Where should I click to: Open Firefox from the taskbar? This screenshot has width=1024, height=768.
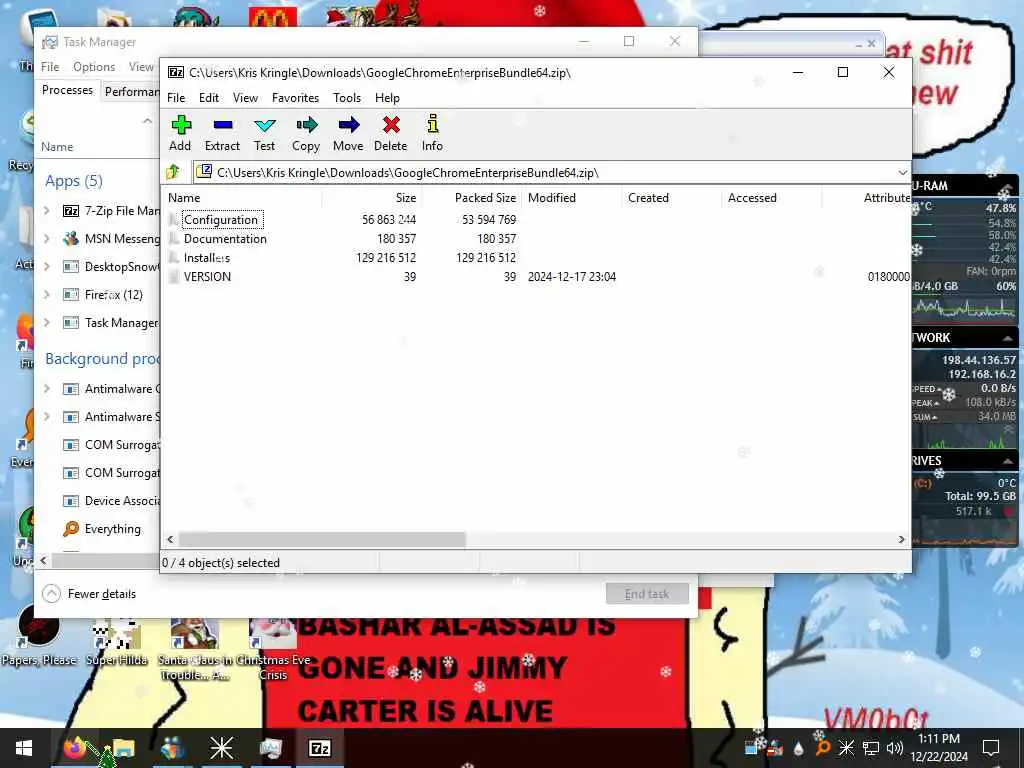(x=75, y=748)
